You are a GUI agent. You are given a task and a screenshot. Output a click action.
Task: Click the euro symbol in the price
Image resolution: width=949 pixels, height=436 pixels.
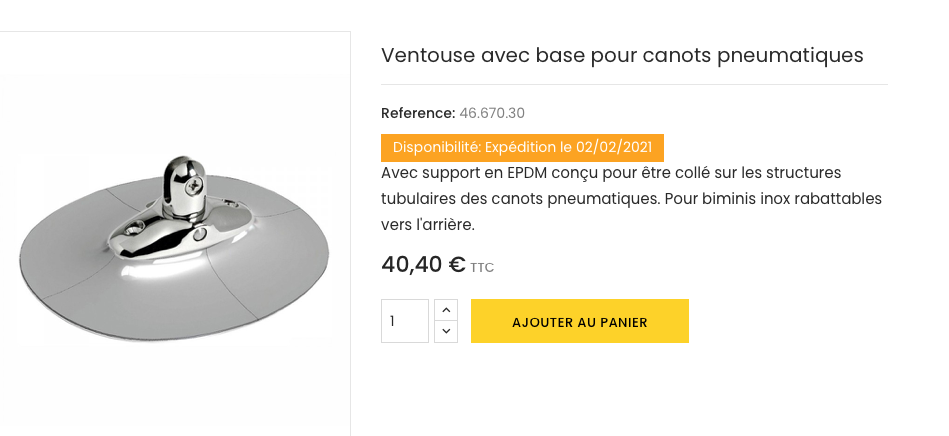point(457,265)
